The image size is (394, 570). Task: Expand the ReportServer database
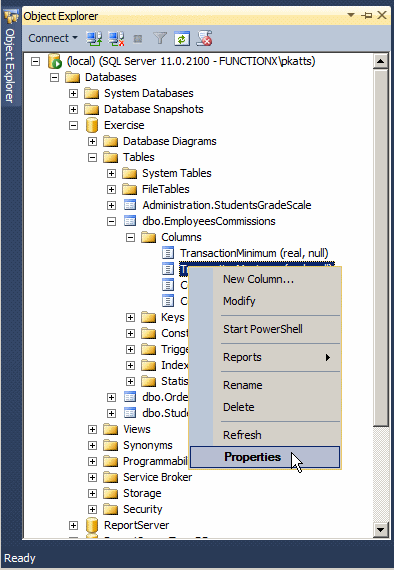point(73,525)
